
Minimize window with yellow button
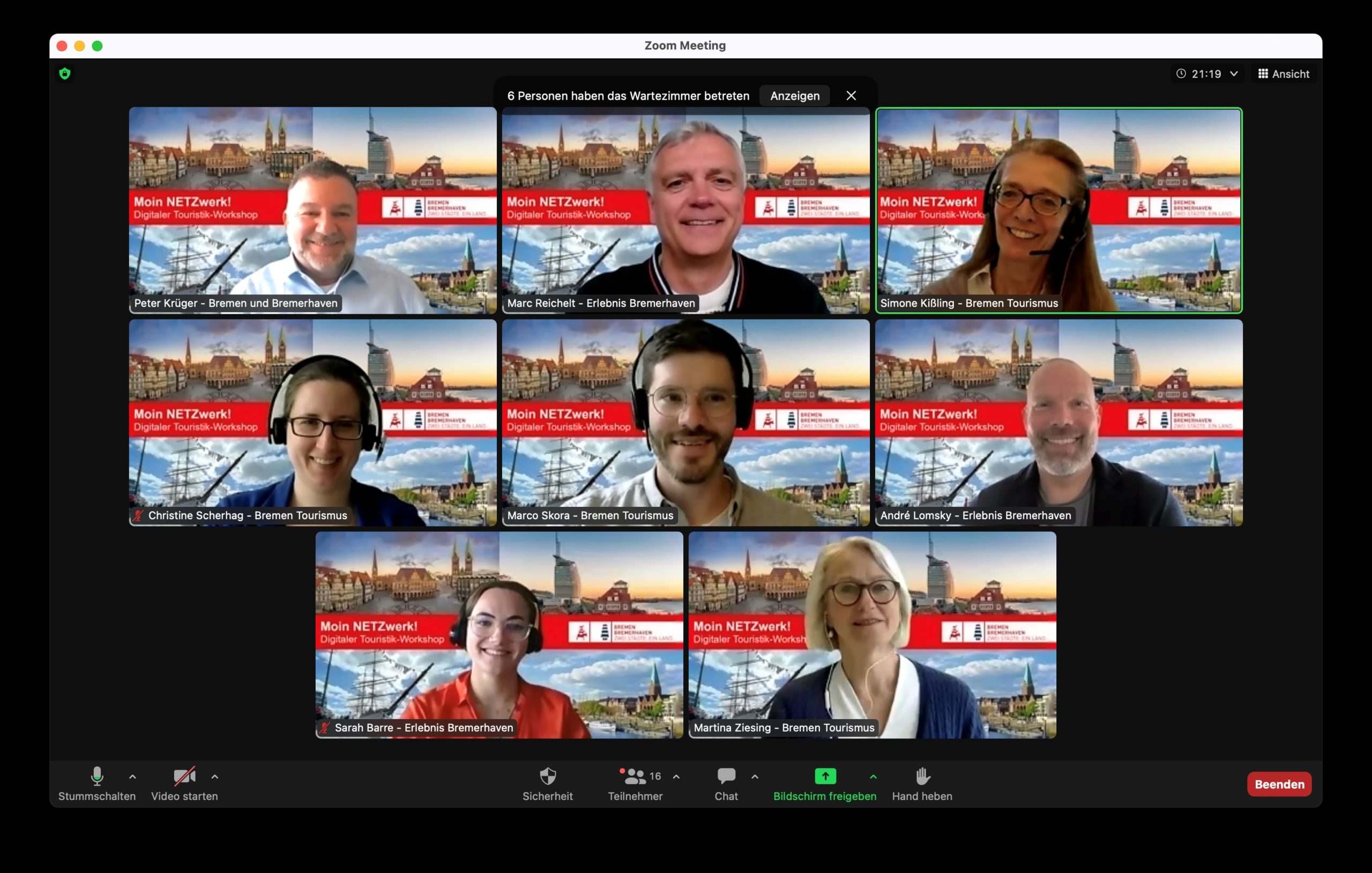pos(80,46)
